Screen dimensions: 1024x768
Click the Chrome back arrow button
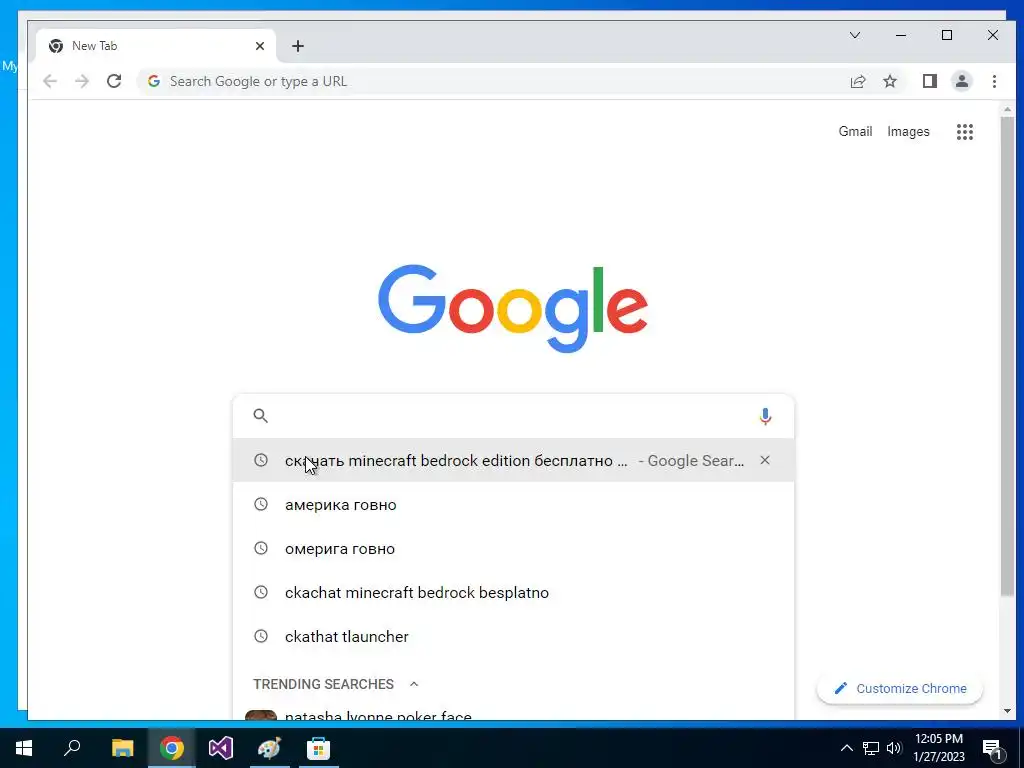point(50,82)
